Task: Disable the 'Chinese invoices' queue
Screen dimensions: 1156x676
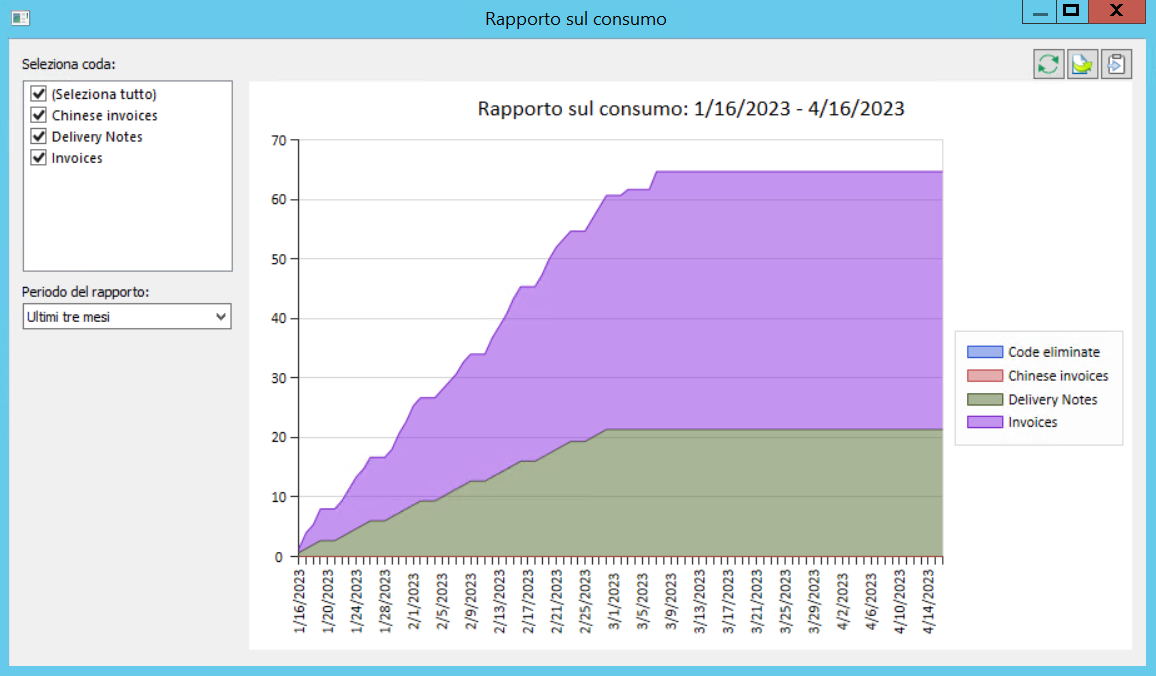Action: [x=38, y=114]
